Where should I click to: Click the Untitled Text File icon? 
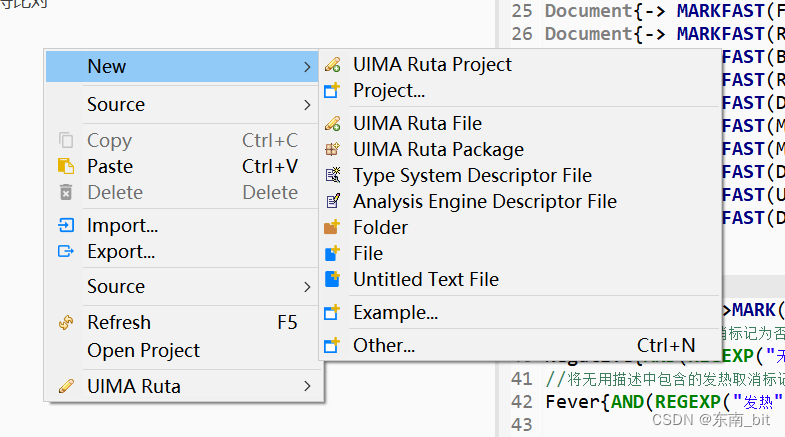(x=333, y=280)
